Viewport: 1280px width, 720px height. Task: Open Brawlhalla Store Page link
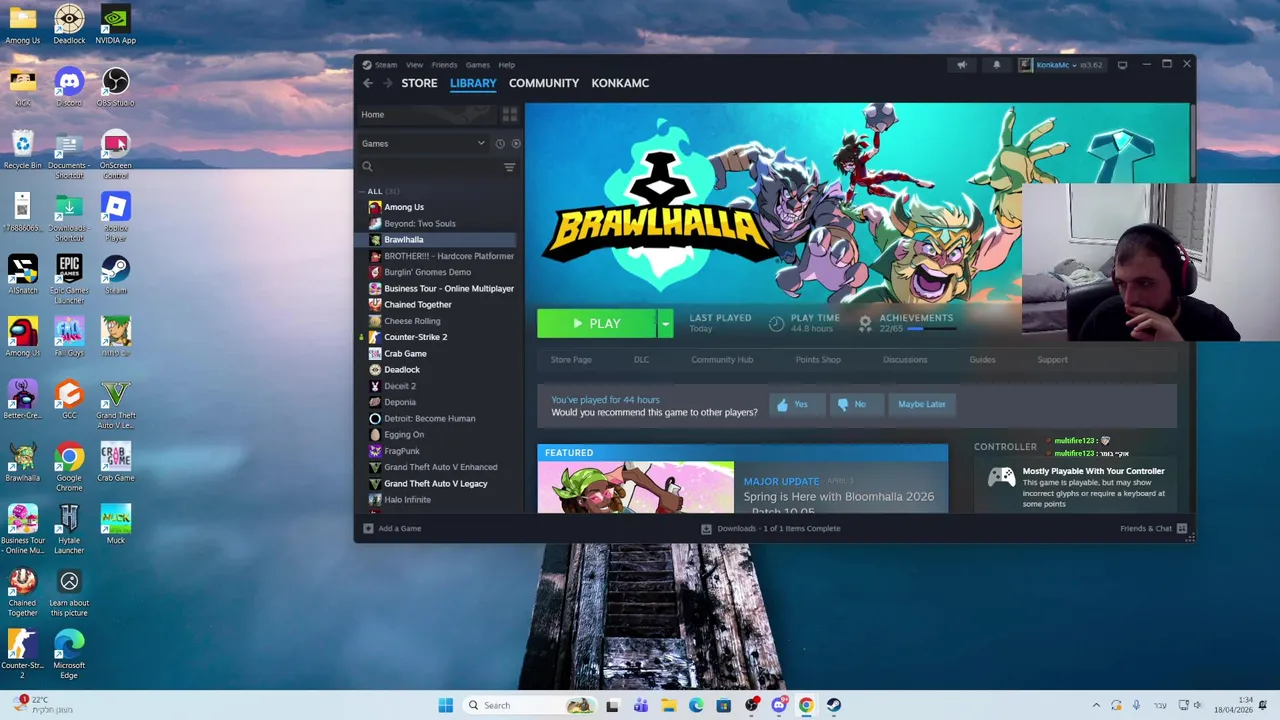tap(571, 360)
